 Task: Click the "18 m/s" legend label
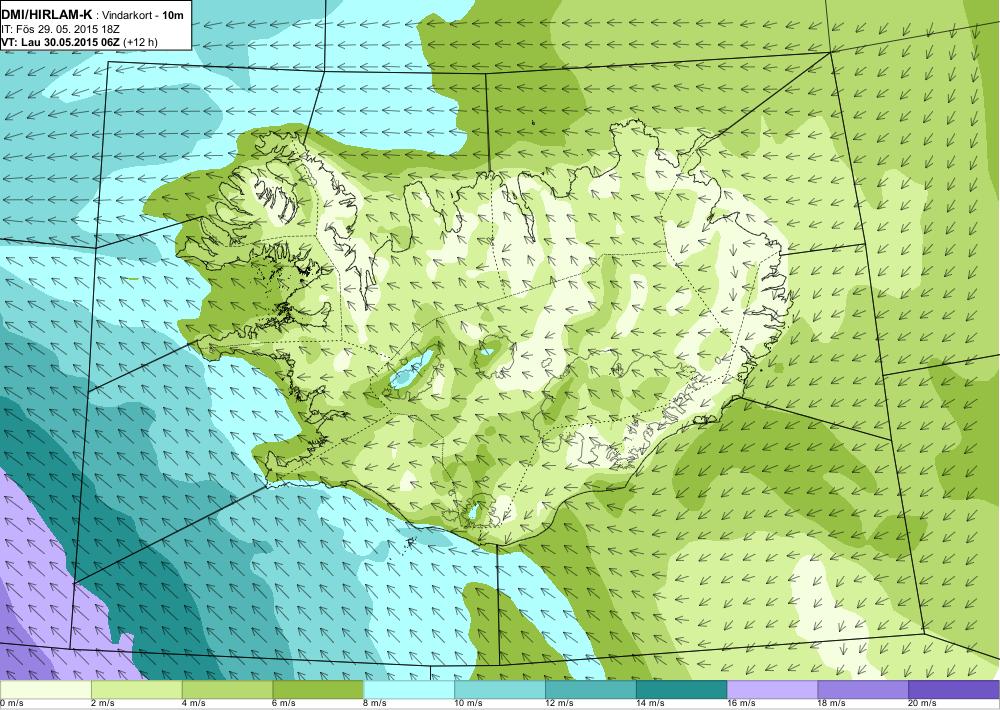coord(832,704)
